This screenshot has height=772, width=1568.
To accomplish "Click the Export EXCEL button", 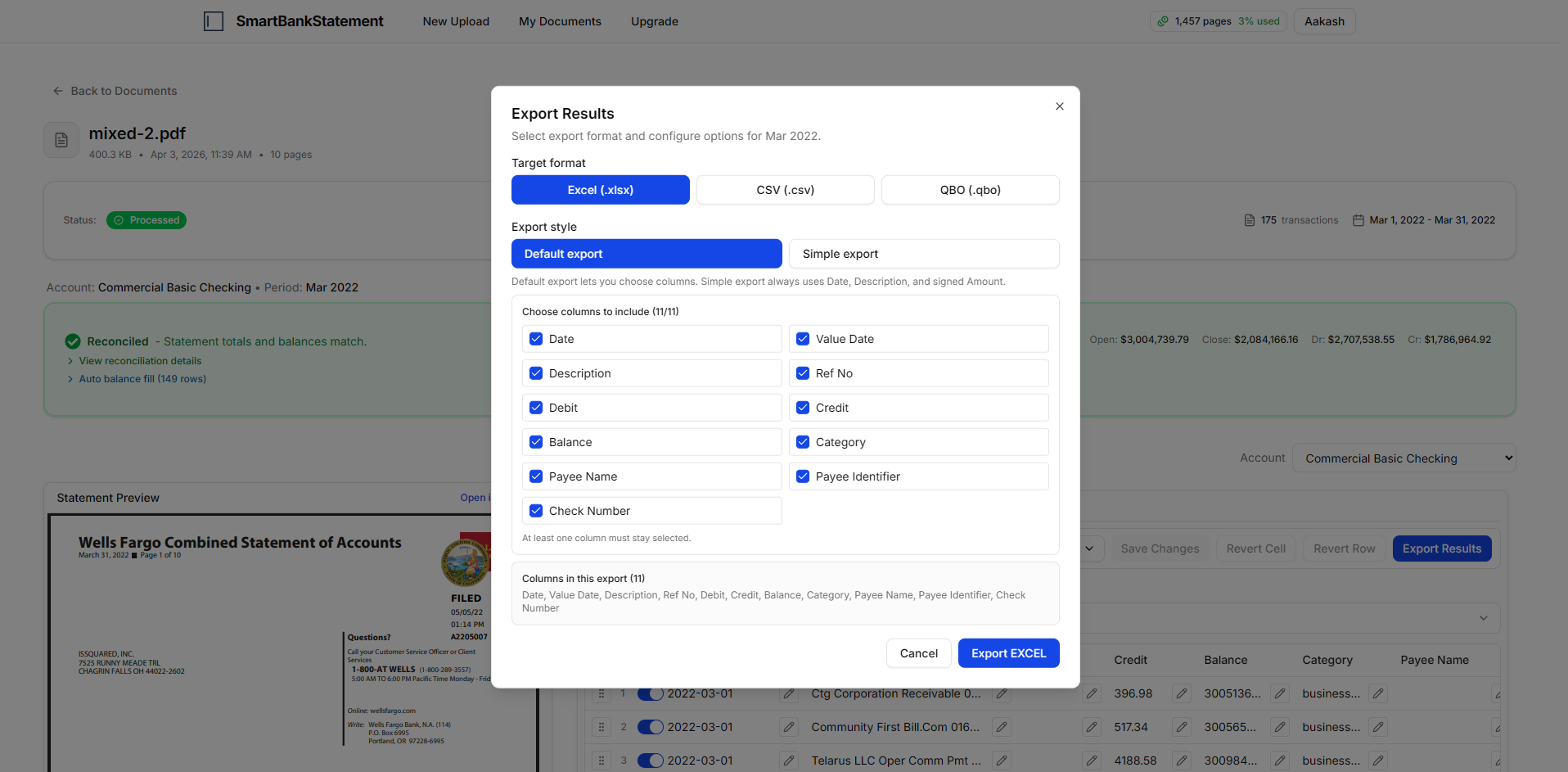I will pos(1008,652).
